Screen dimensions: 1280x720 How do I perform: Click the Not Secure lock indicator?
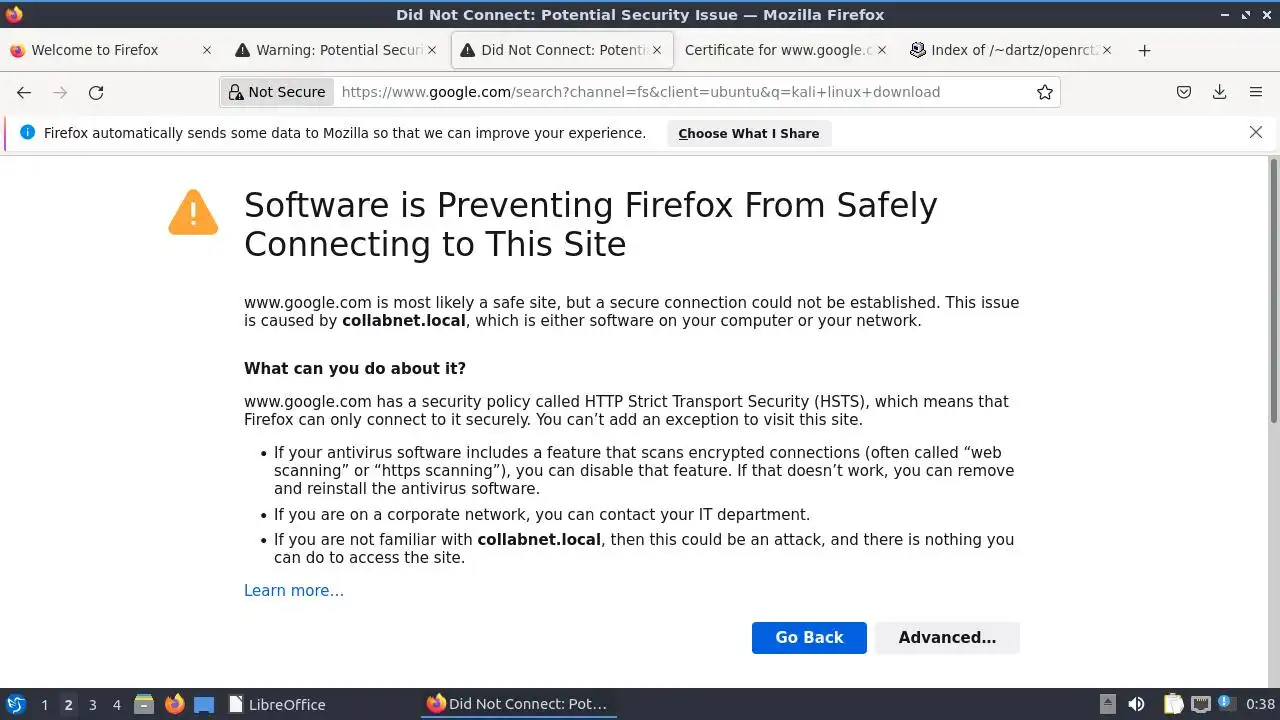tap(277, 92)
